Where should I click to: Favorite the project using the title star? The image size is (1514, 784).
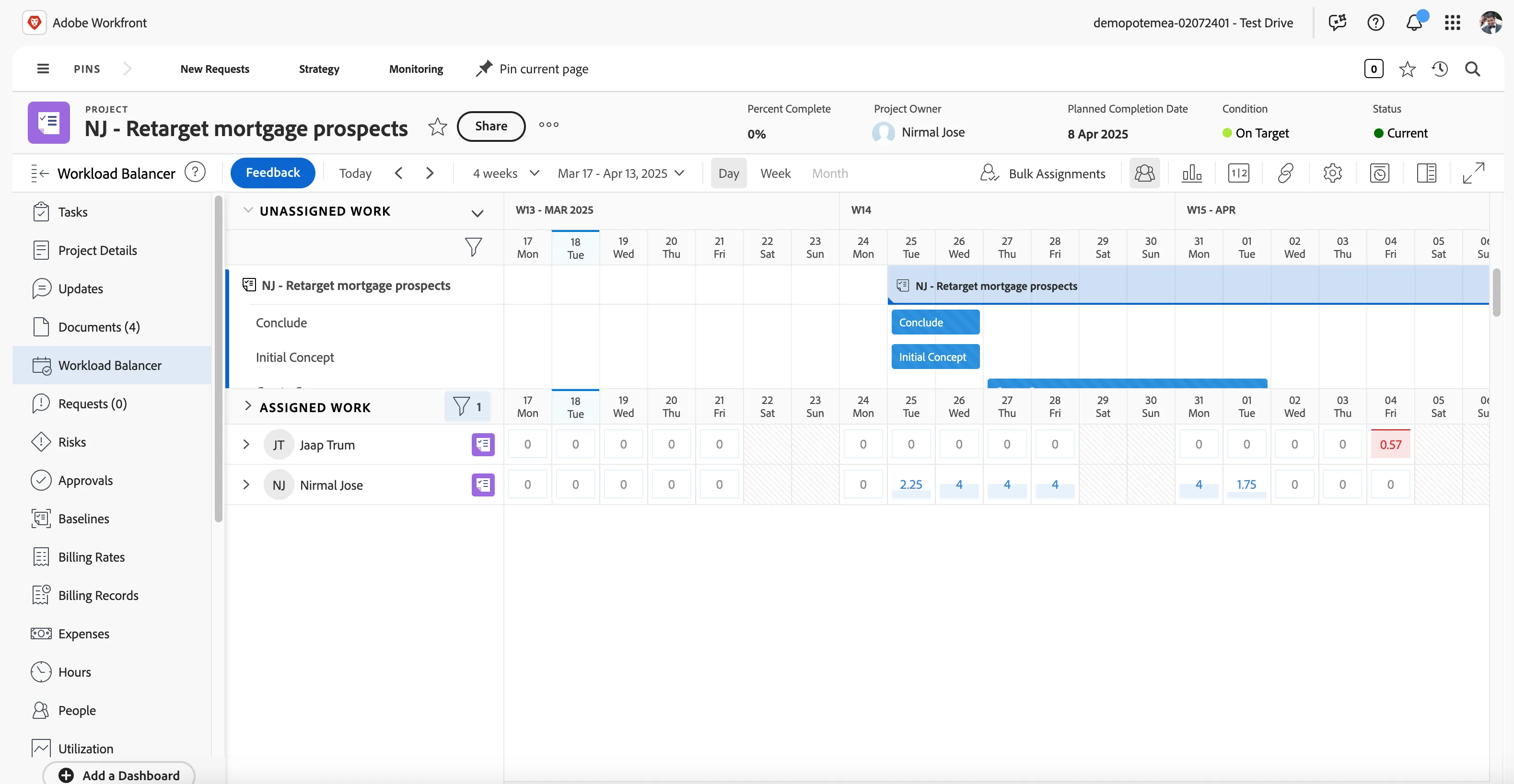coord(437,127)
